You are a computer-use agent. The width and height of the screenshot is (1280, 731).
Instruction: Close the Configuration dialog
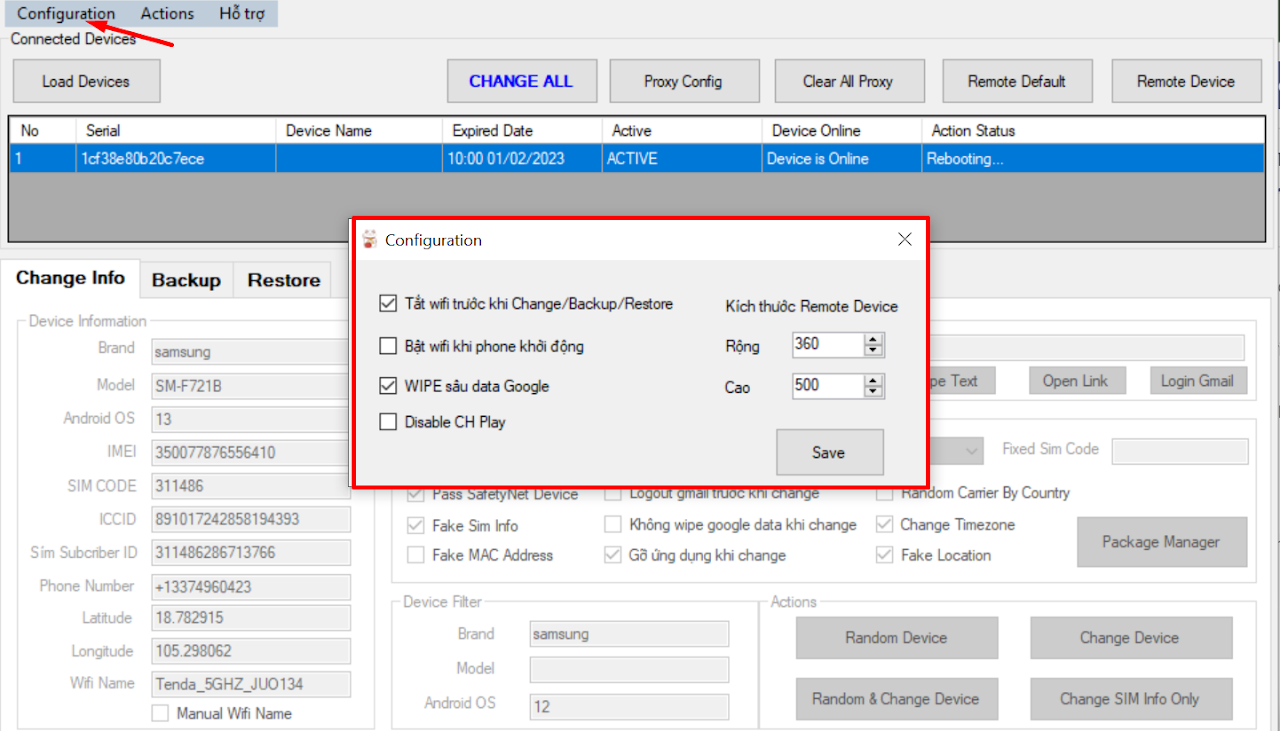[904, 240]
